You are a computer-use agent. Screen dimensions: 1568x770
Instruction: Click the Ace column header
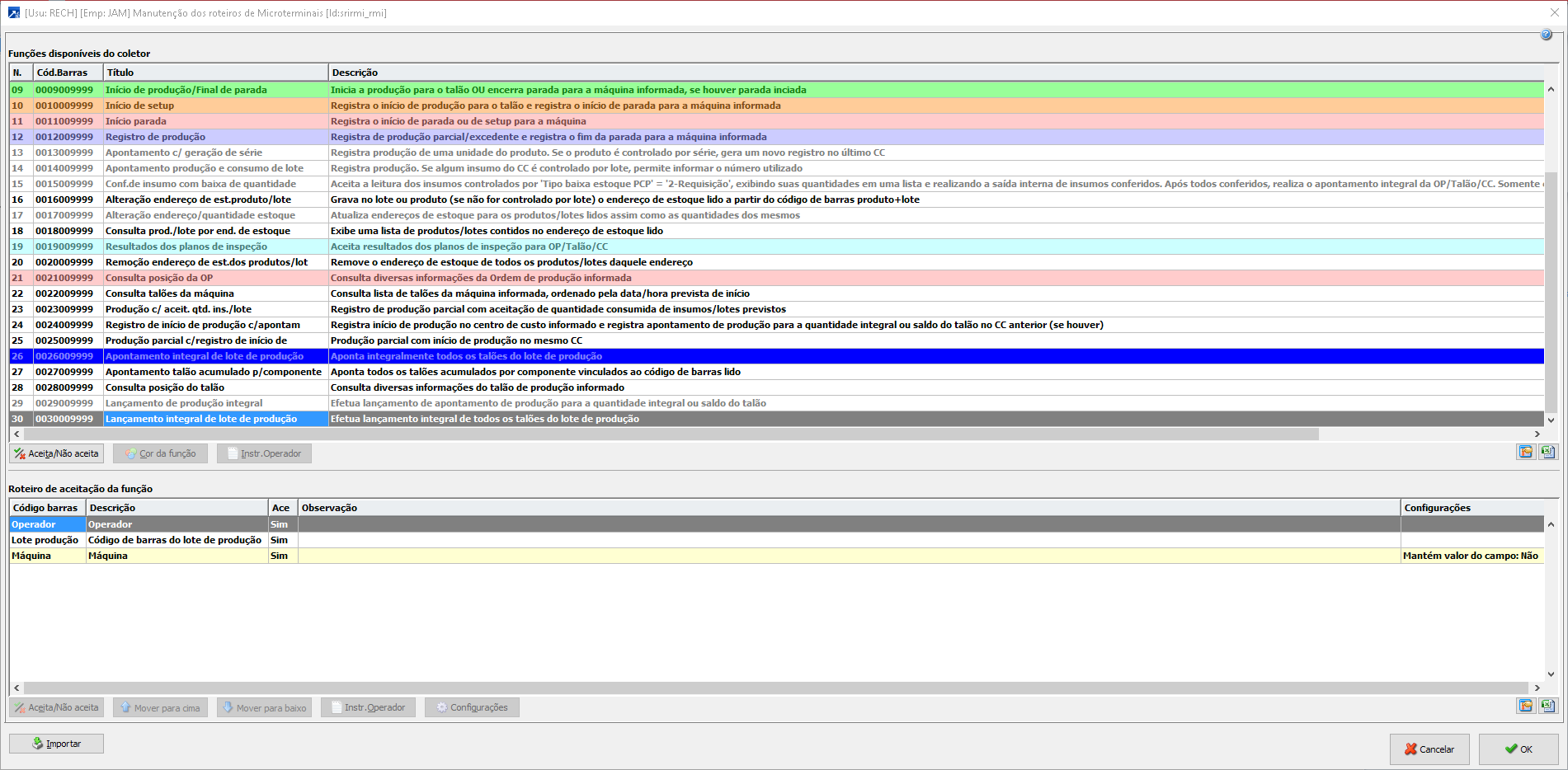tap(283, 508)
